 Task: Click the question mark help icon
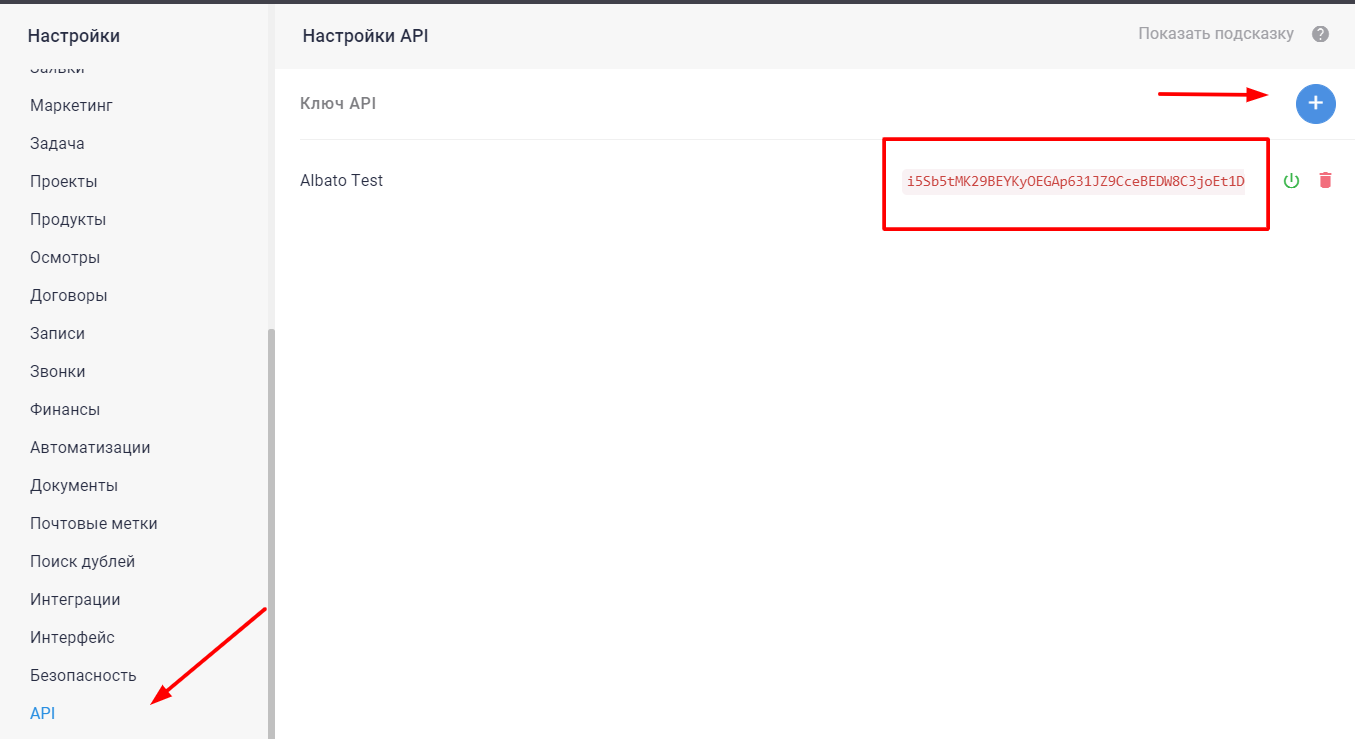(1320, 34)
